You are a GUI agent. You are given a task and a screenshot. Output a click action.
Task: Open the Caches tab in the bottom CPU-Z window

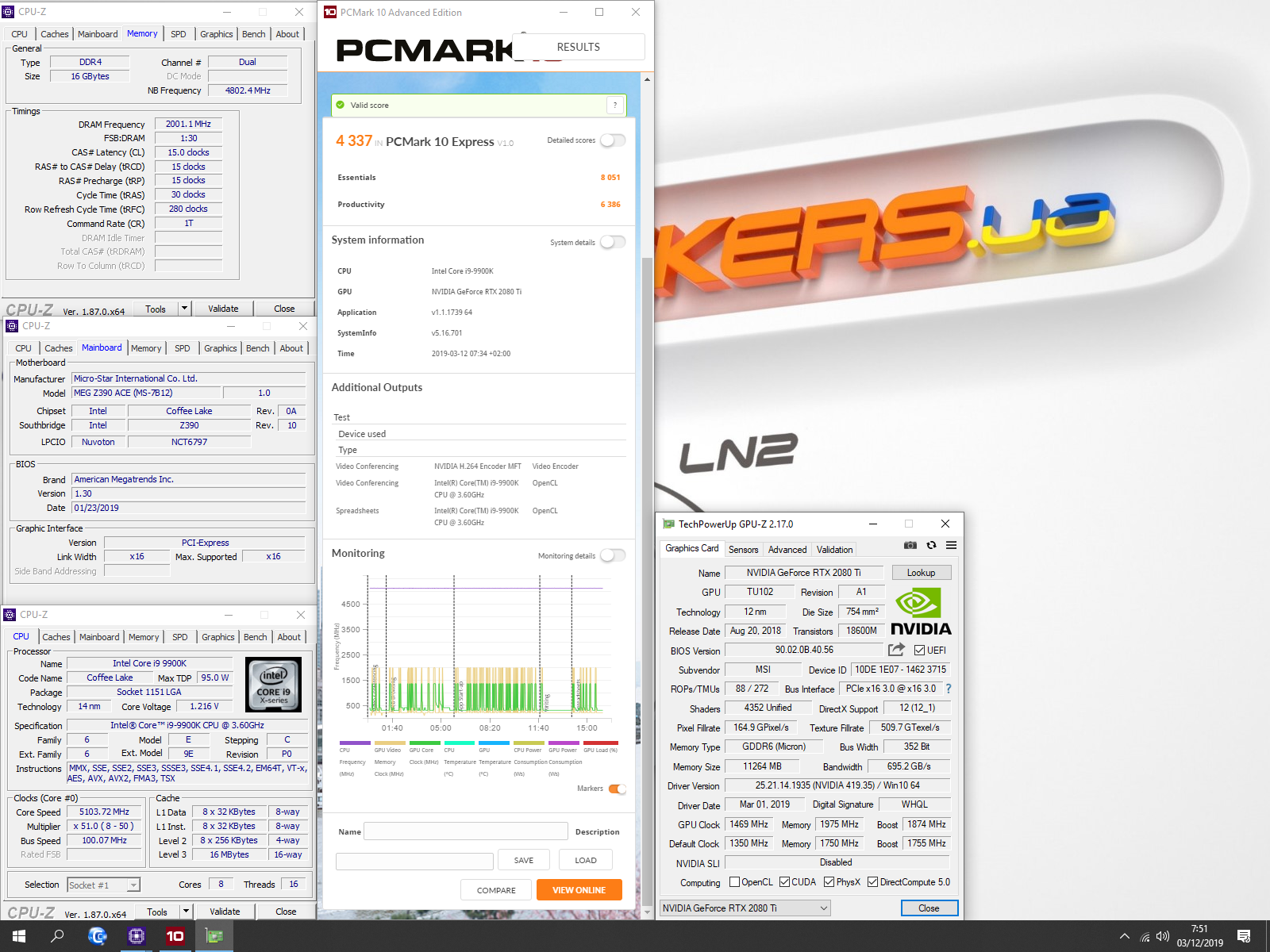pos(56,637)
